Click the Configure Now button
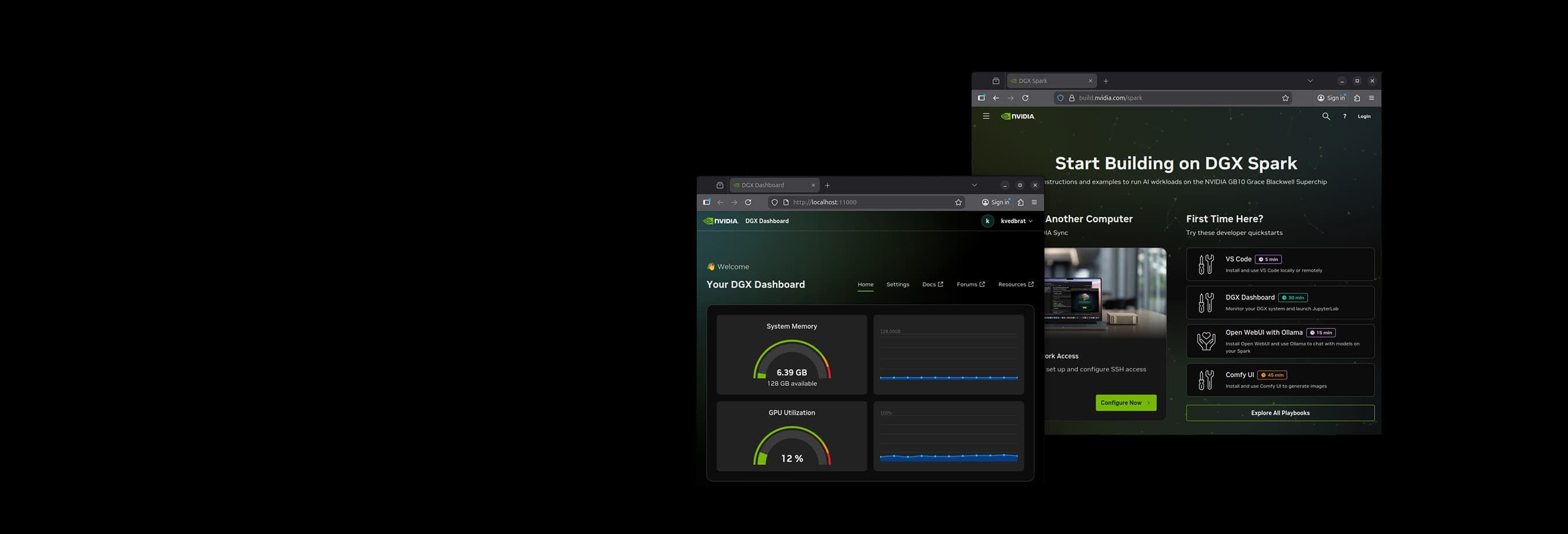 pos(1126,403)
